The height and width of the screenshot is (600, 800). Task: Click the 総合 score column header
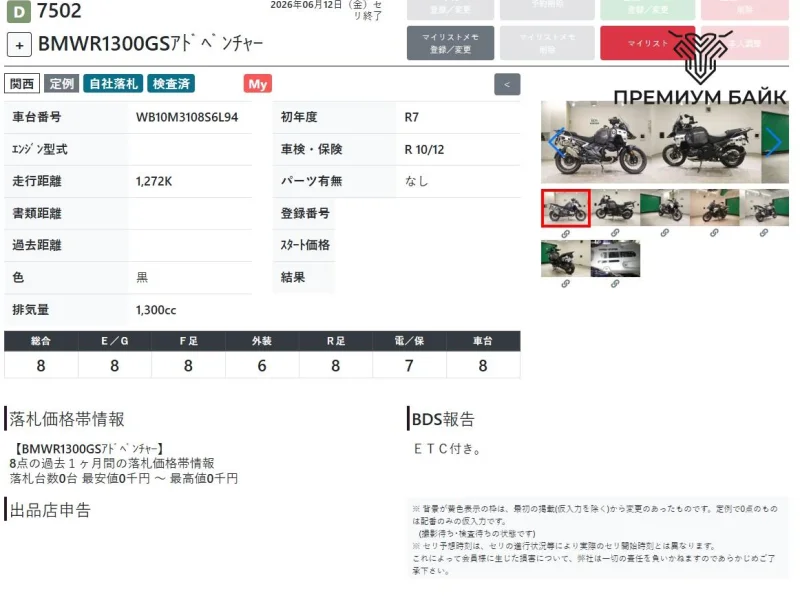coord(41,341)
